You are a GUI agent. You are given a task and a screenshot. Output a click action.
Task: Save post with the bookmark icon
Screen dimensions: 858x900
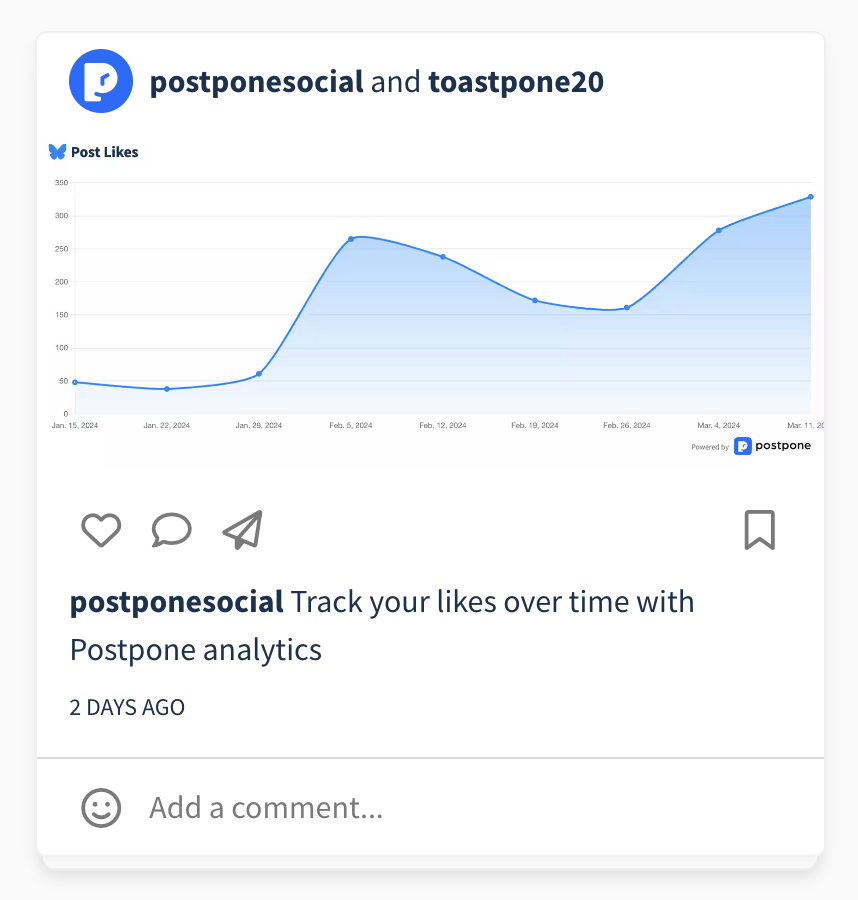[760, 530]
